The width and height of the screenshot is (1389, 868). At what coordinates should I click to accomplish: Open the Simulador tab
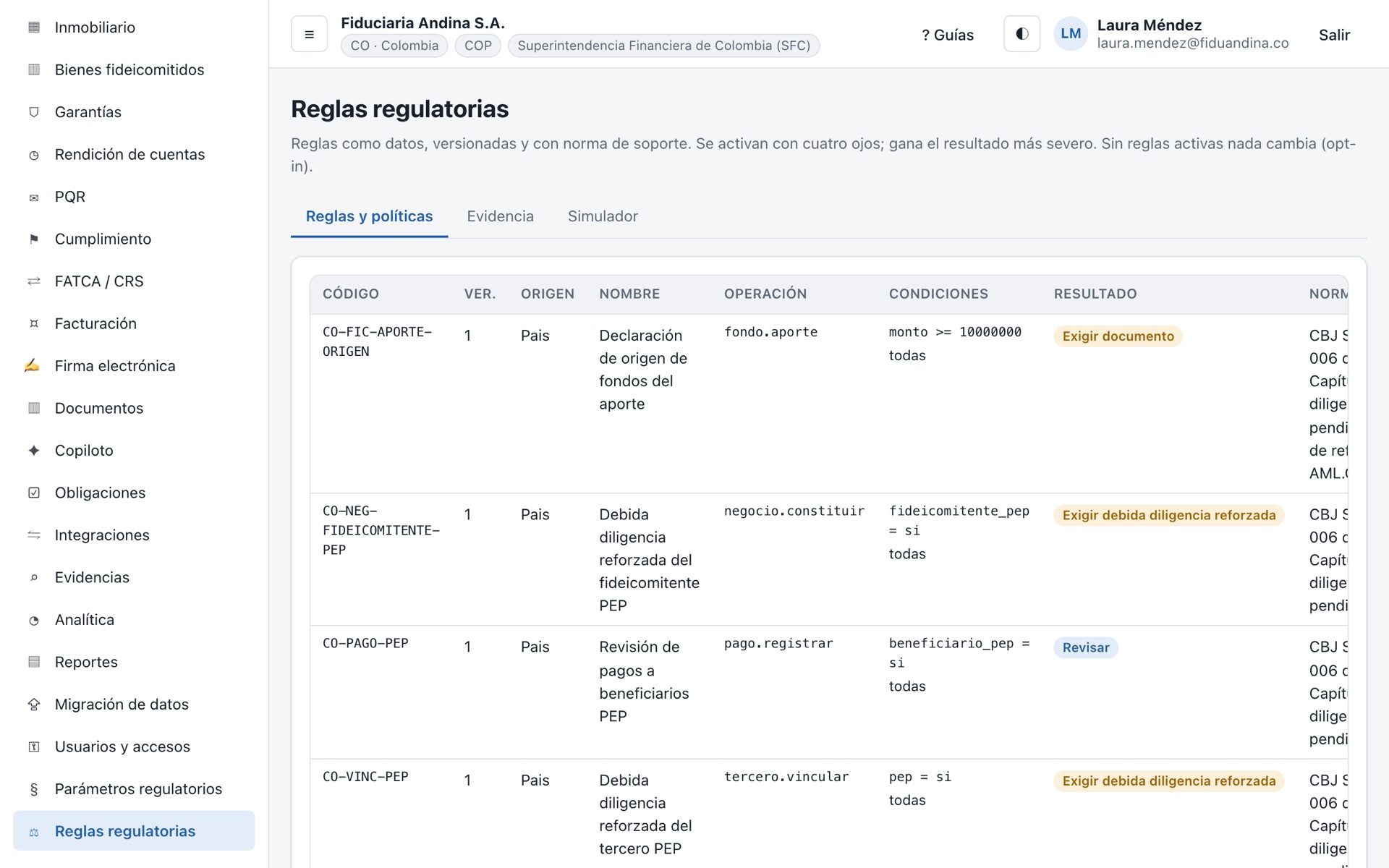coord(603,216)
